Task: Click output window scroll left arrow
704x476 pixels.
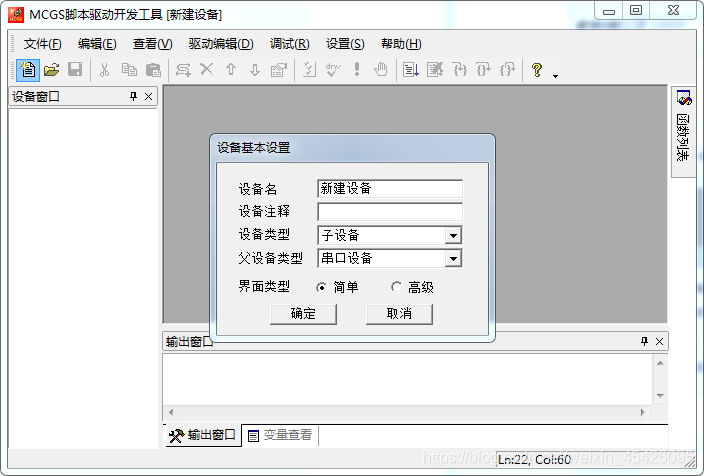Action: coord(171,412)
